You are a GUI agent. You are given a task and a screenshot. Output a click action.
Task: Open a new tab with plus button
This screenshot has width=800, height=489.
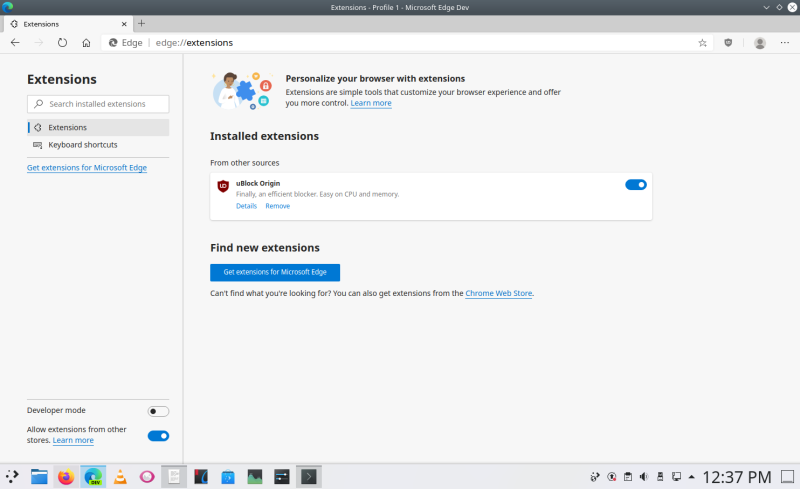point(141,23)
